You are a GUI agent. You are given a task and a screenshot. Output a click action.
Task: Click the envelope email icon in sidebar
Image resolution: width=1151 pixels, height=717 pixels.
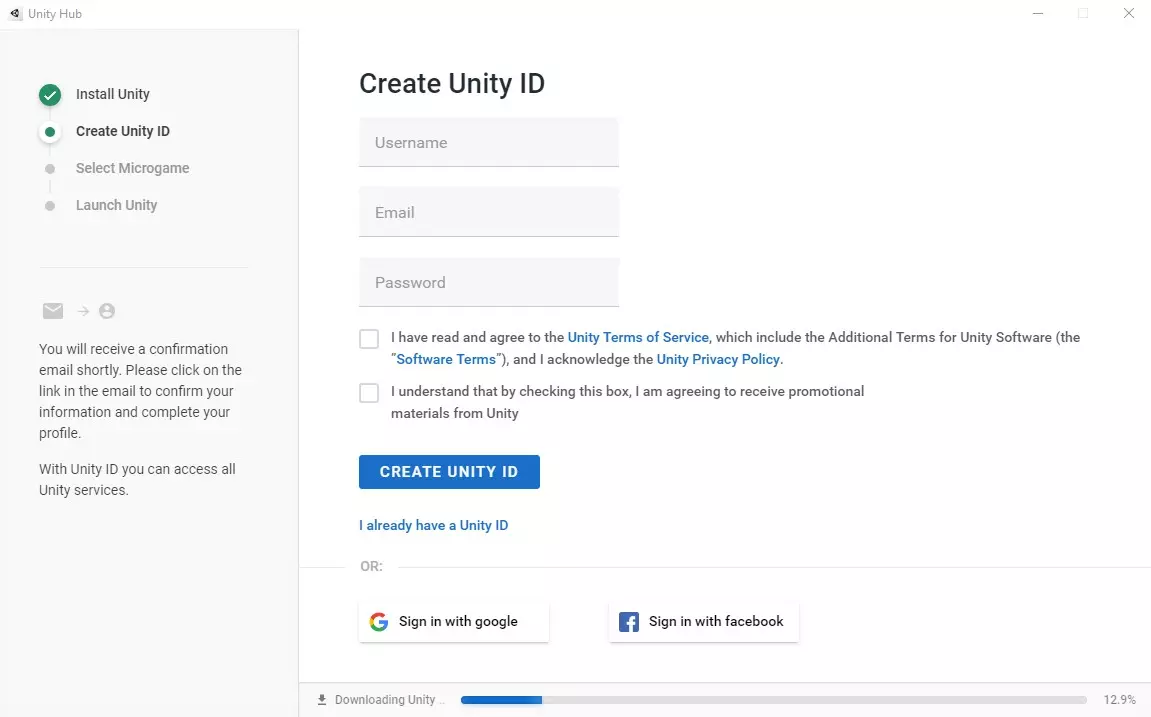53,311
